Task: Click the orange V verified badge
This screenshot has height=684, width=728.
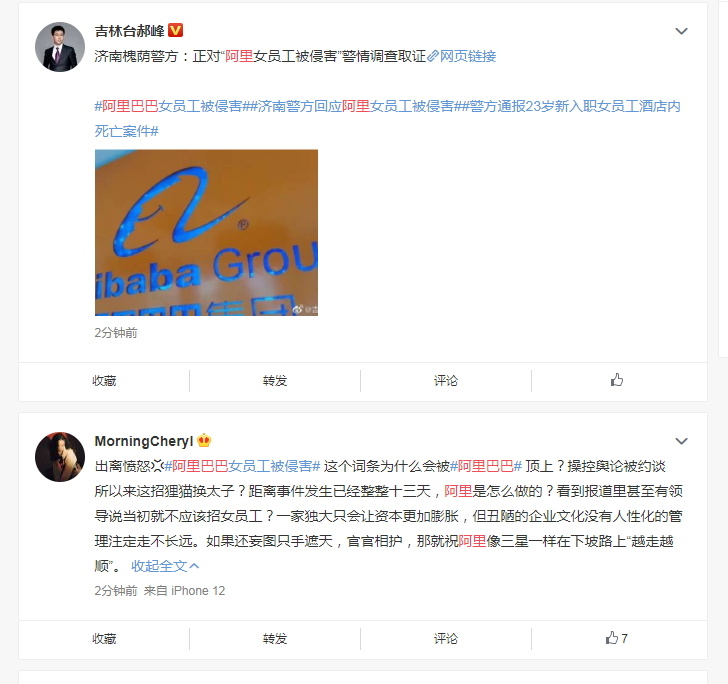Action: (x=176, y=30)
